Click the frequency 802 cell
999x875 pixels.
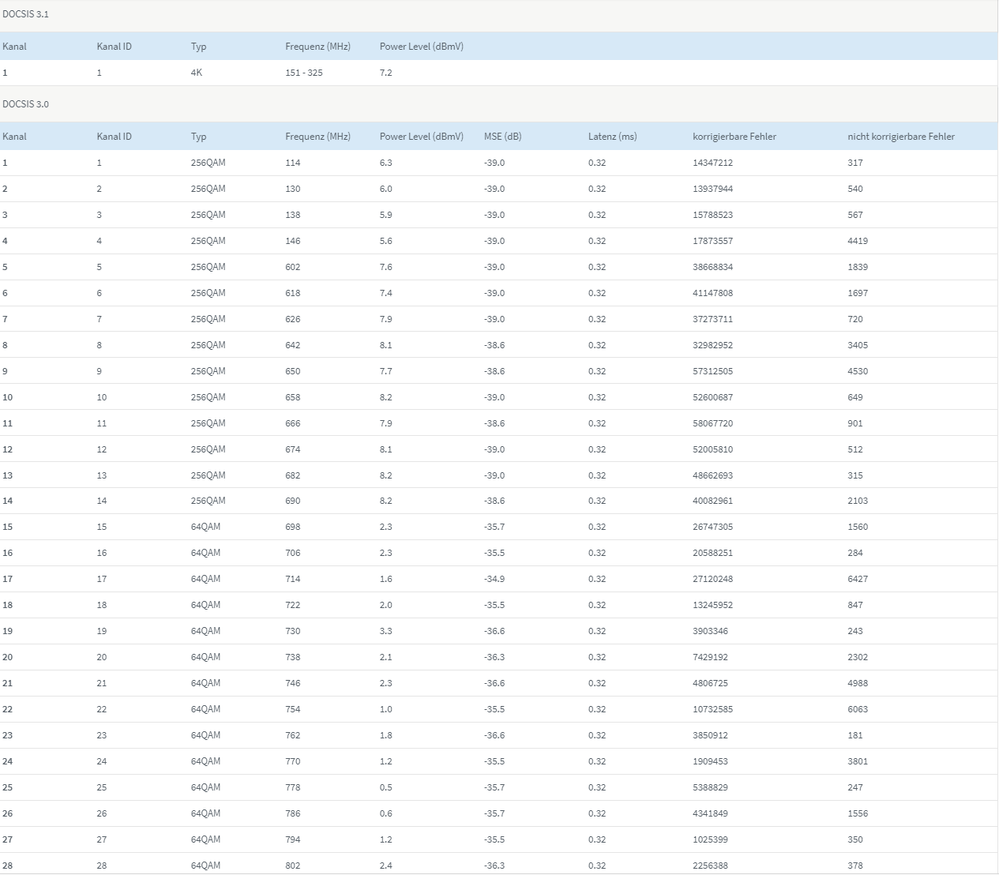(x=292, y=865)
